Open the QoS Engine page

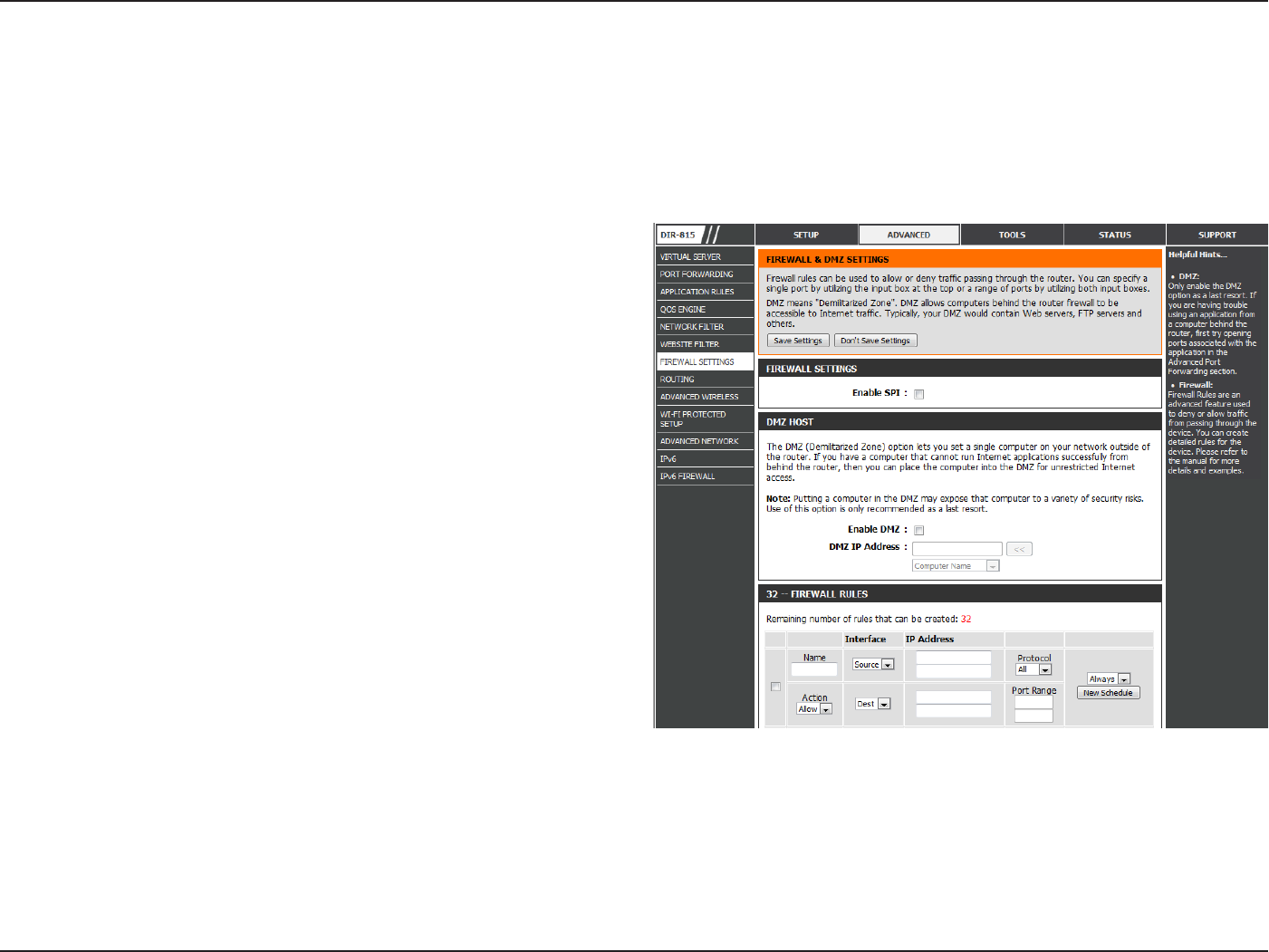coord(706,309)
